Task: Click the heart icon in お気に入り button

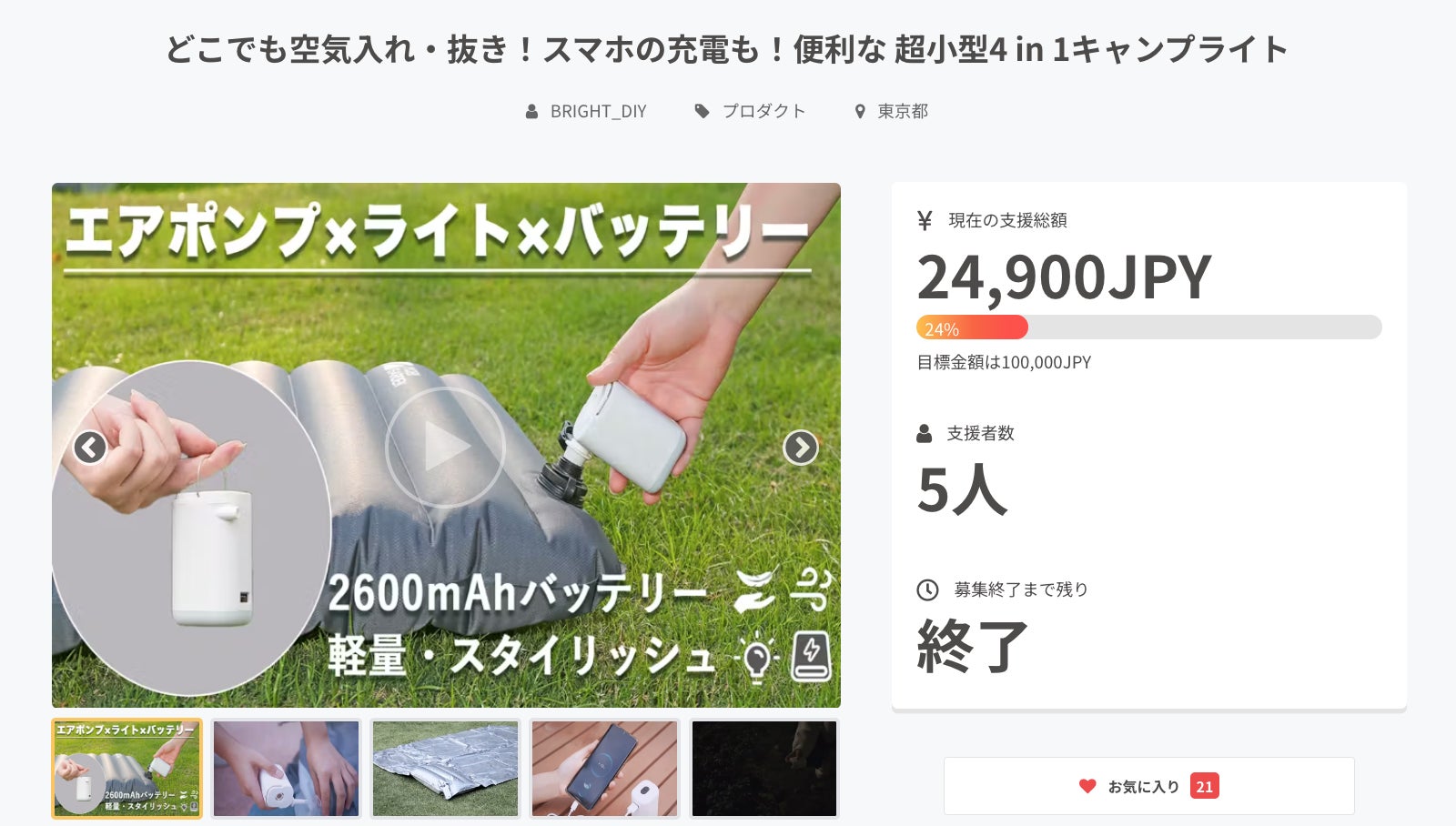Action: point(1087,786)
